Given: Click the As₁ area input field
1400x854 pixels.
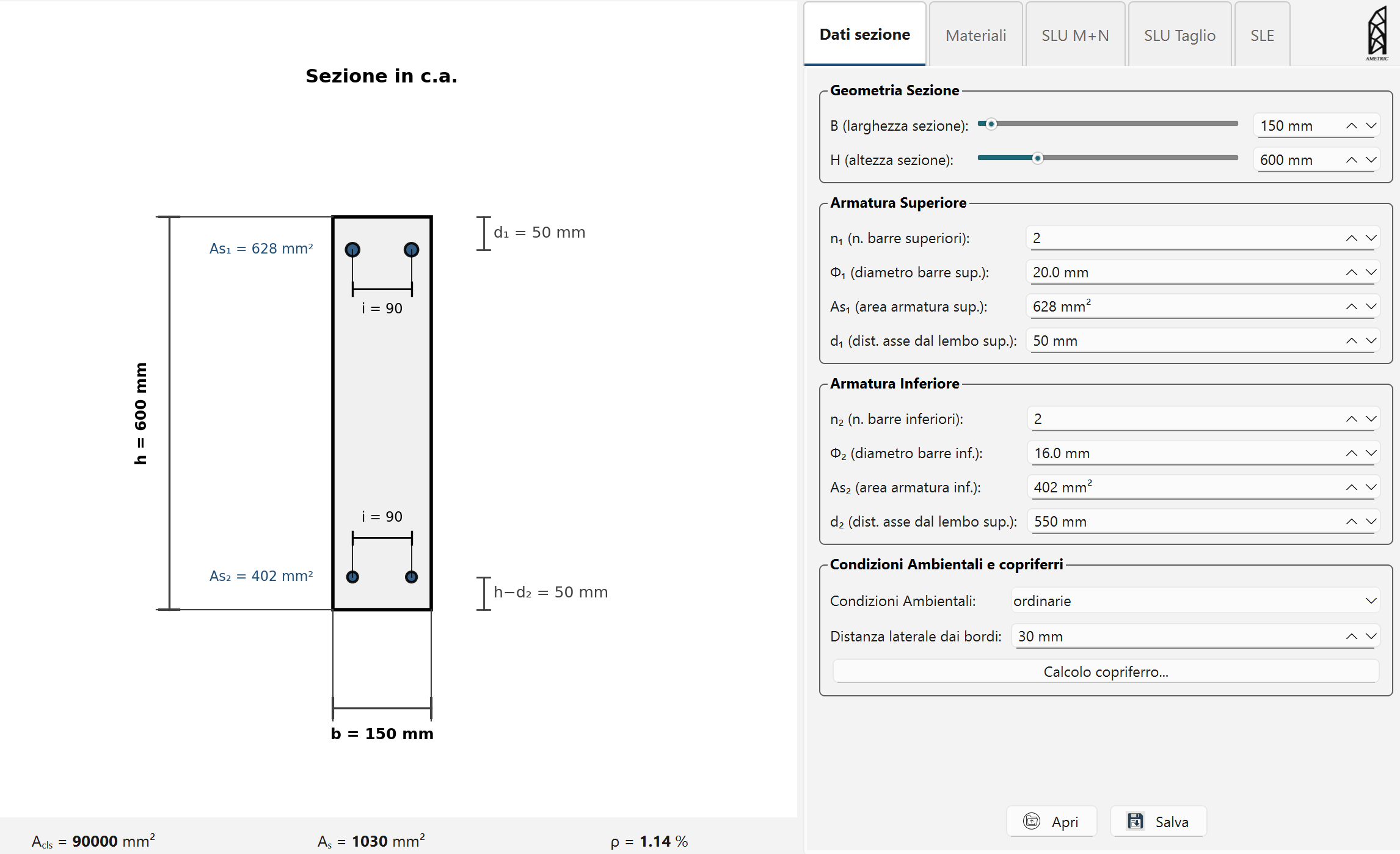Looking at the screenshot, I should pos(1179,307).
